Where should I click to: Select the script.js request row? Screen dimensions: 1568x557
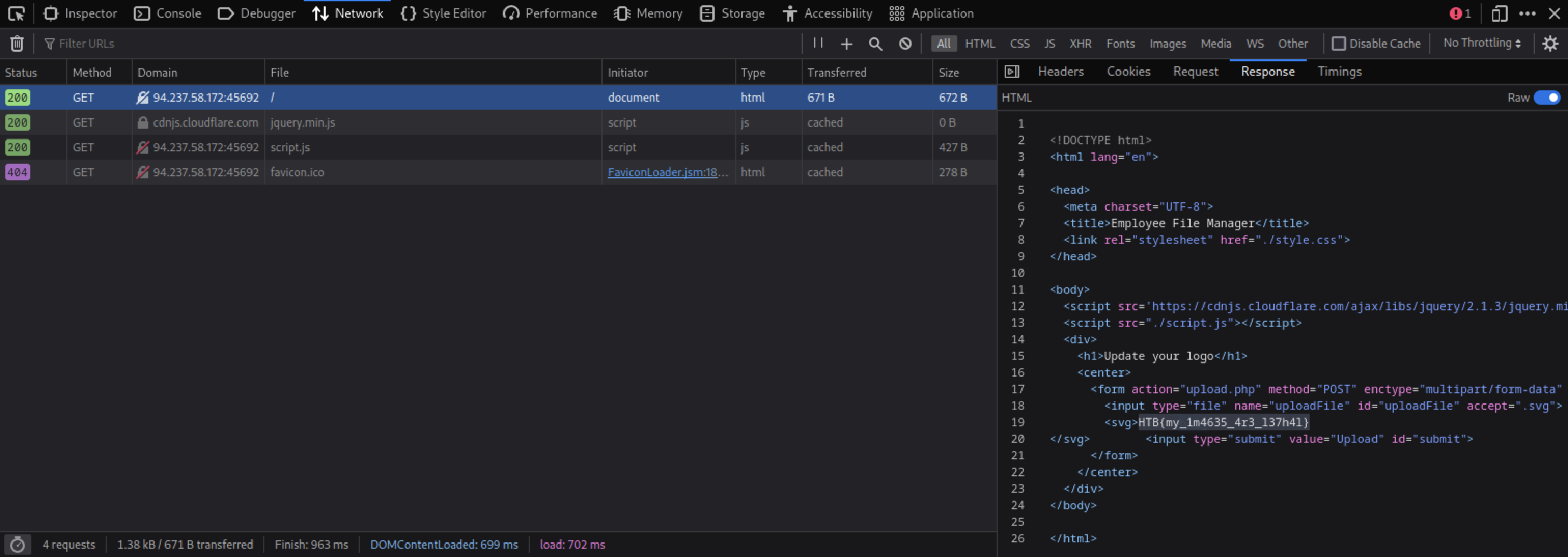point(498,147)
